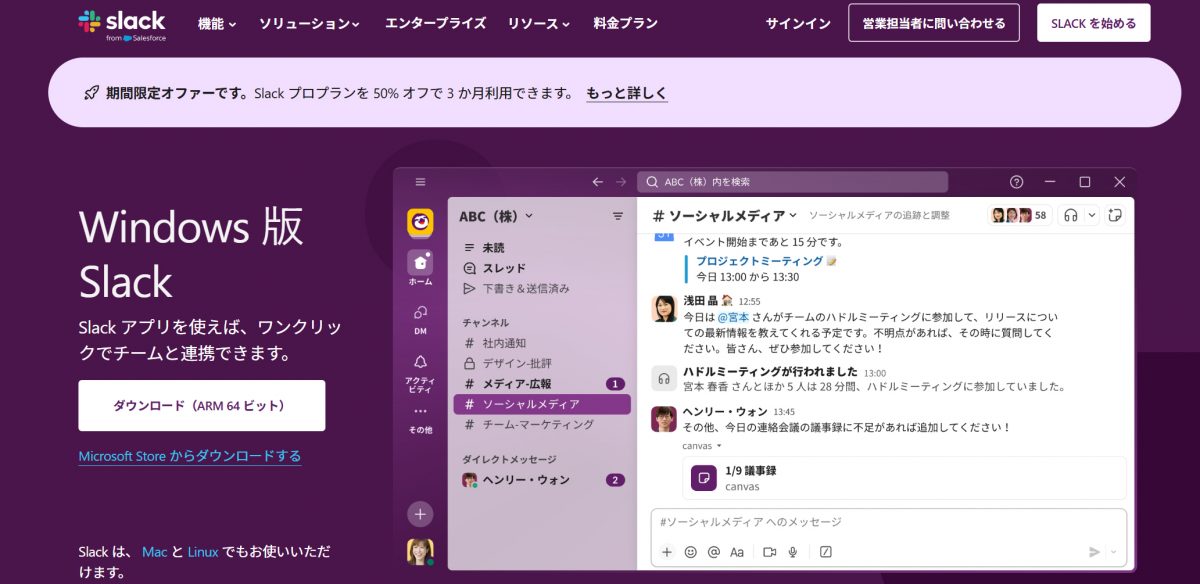This screenshot has height=584, width=1200.
Task: Open Microsoft Store からダウンロードする link
Action: pyautogui.click(x=190, y=456)
